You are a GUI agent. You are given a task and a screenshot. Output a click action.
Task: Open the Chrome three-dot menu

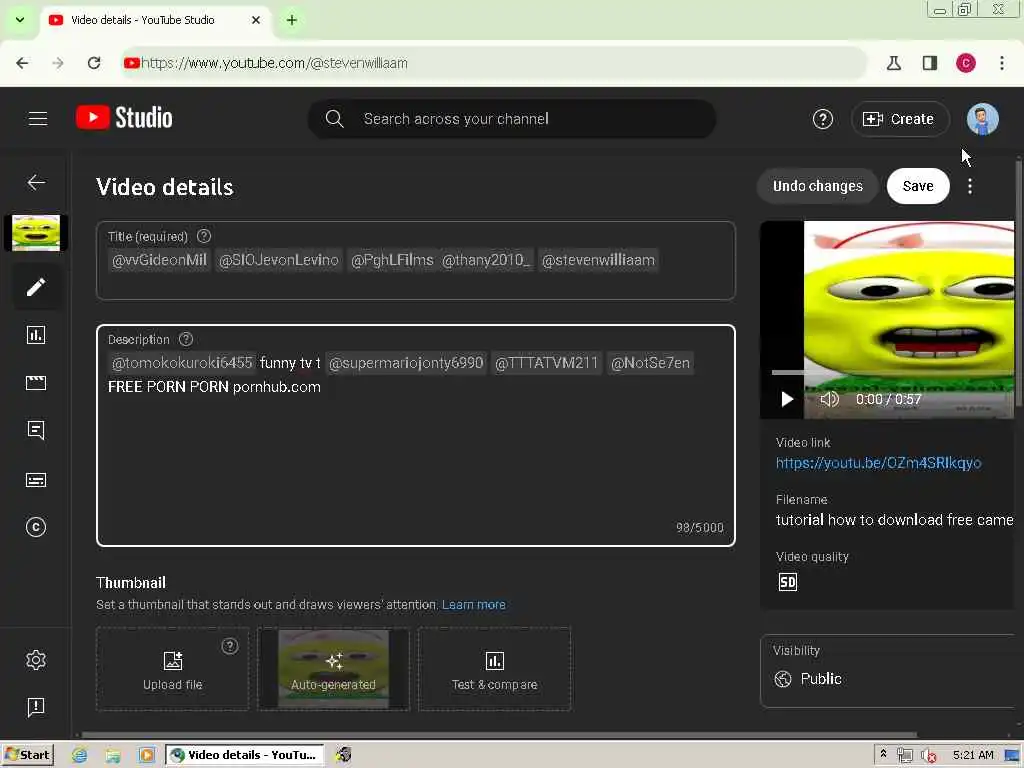click(1002, 63)
